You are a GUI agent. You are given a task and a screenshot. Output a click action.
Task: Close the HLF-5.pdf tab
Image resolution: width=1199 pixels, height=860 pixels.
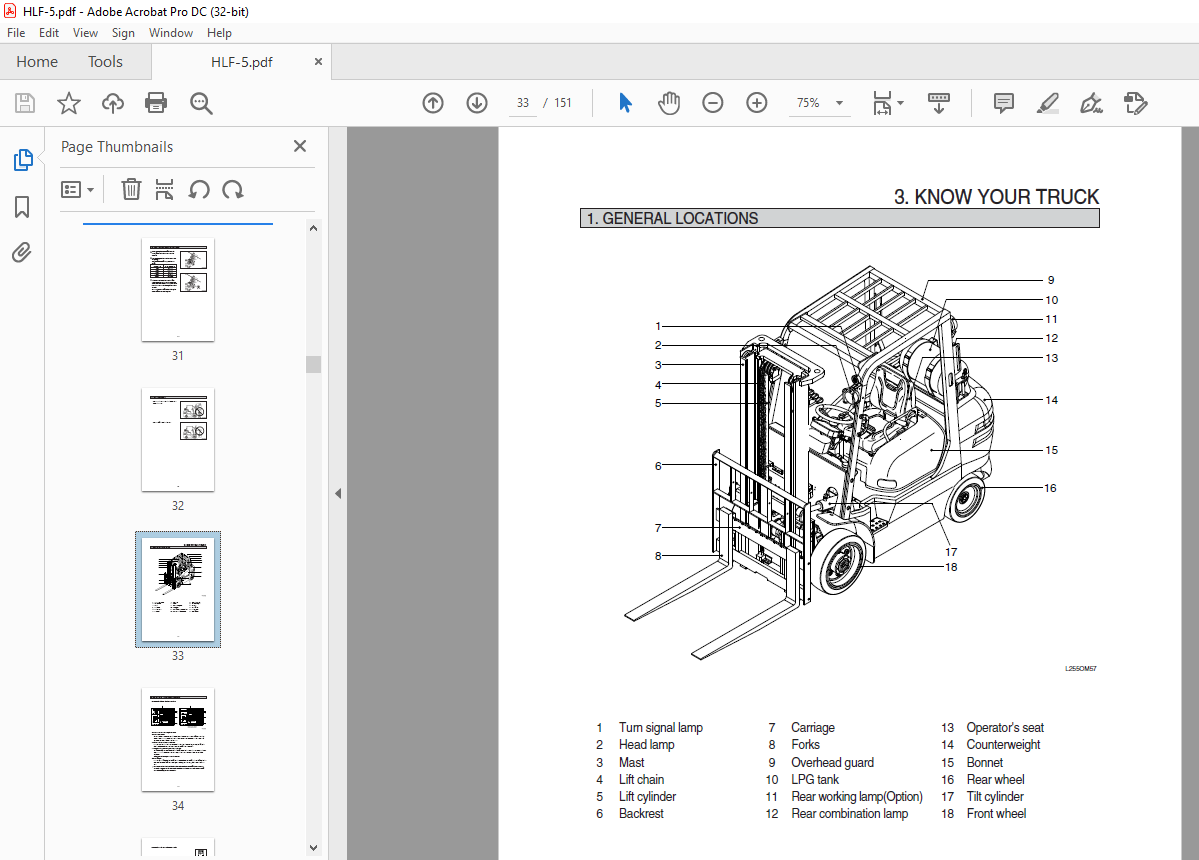(318, 62)
